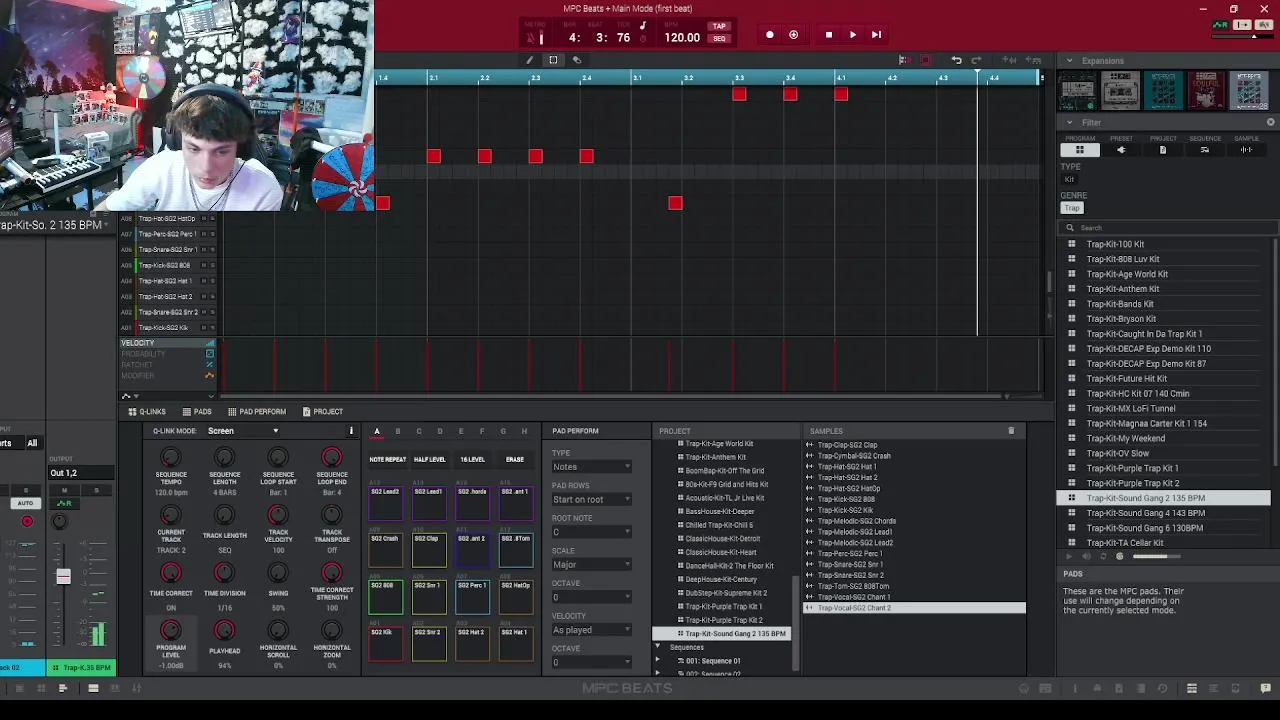Select the pencil draw tool
The width and height of the screenshot is (1280, 720).
[530, 60]
